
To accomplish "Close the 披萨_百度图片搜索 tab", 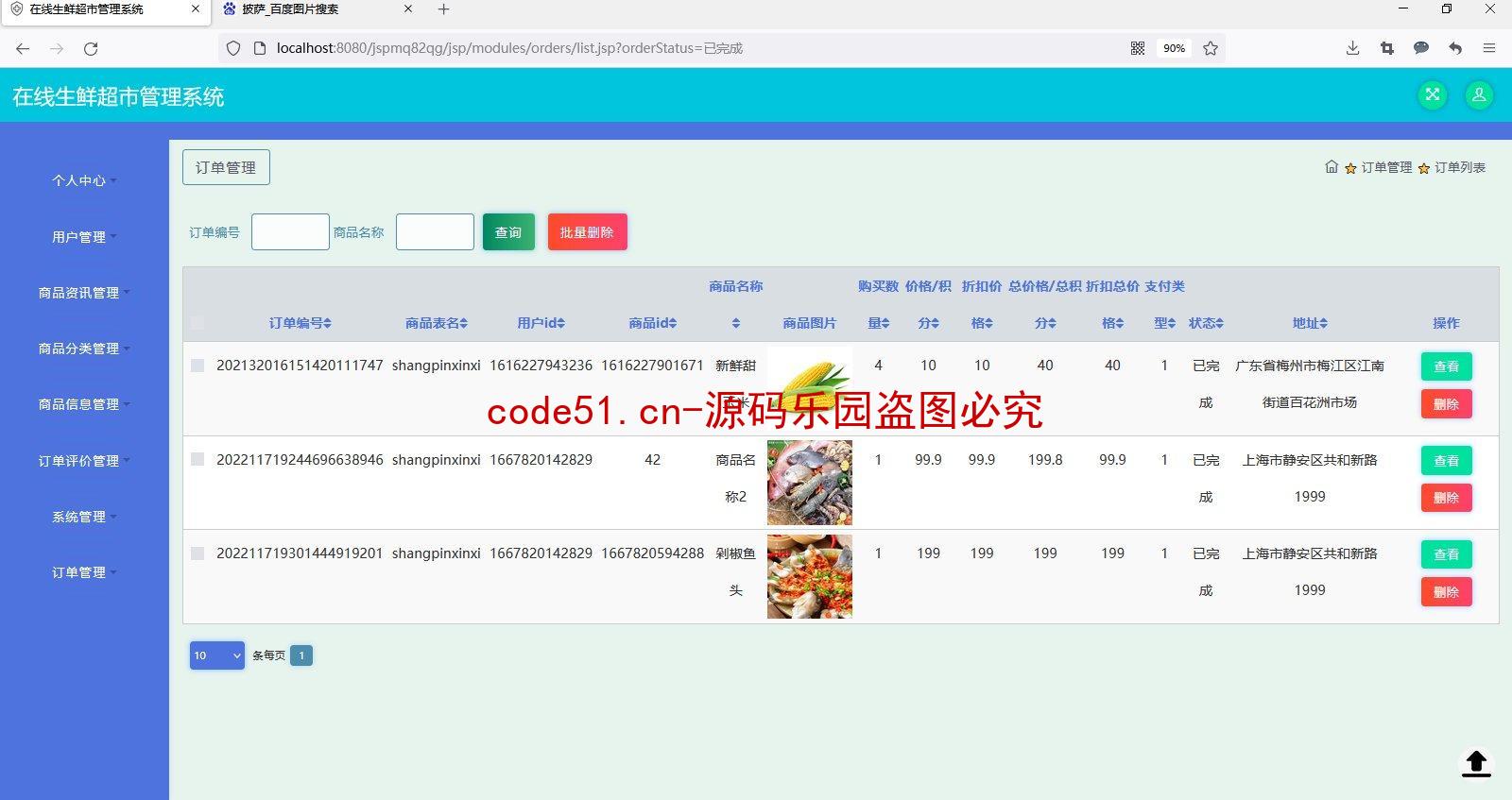I will pos(408,9).
